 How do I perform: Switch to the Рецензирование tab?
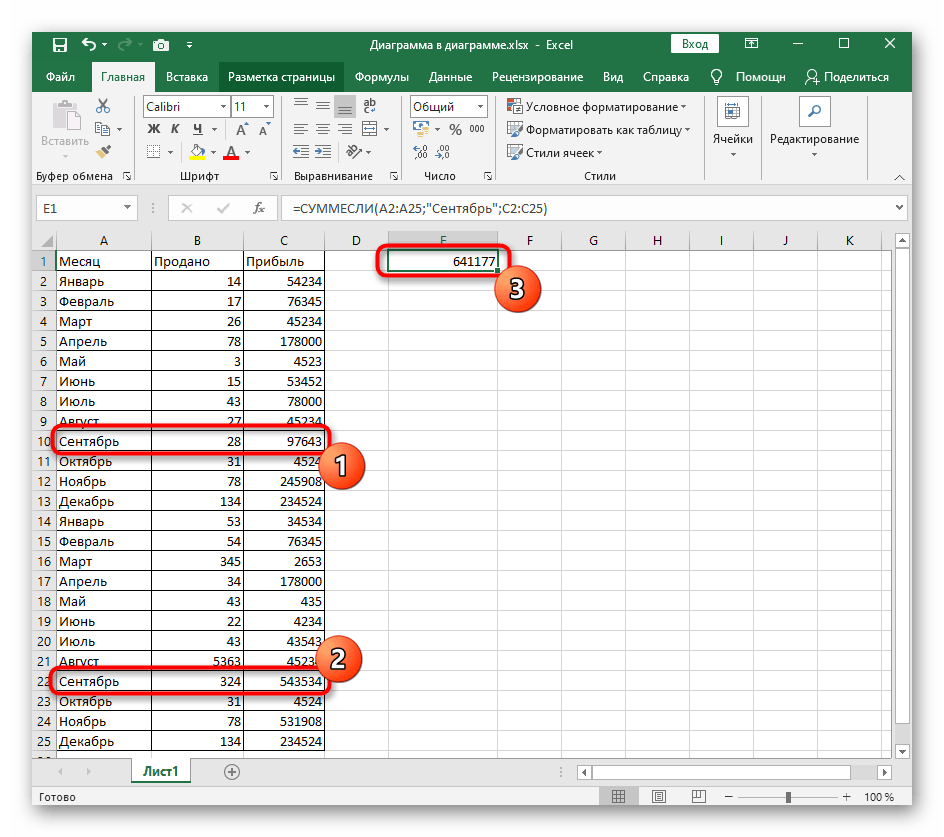tap(537, 77)
